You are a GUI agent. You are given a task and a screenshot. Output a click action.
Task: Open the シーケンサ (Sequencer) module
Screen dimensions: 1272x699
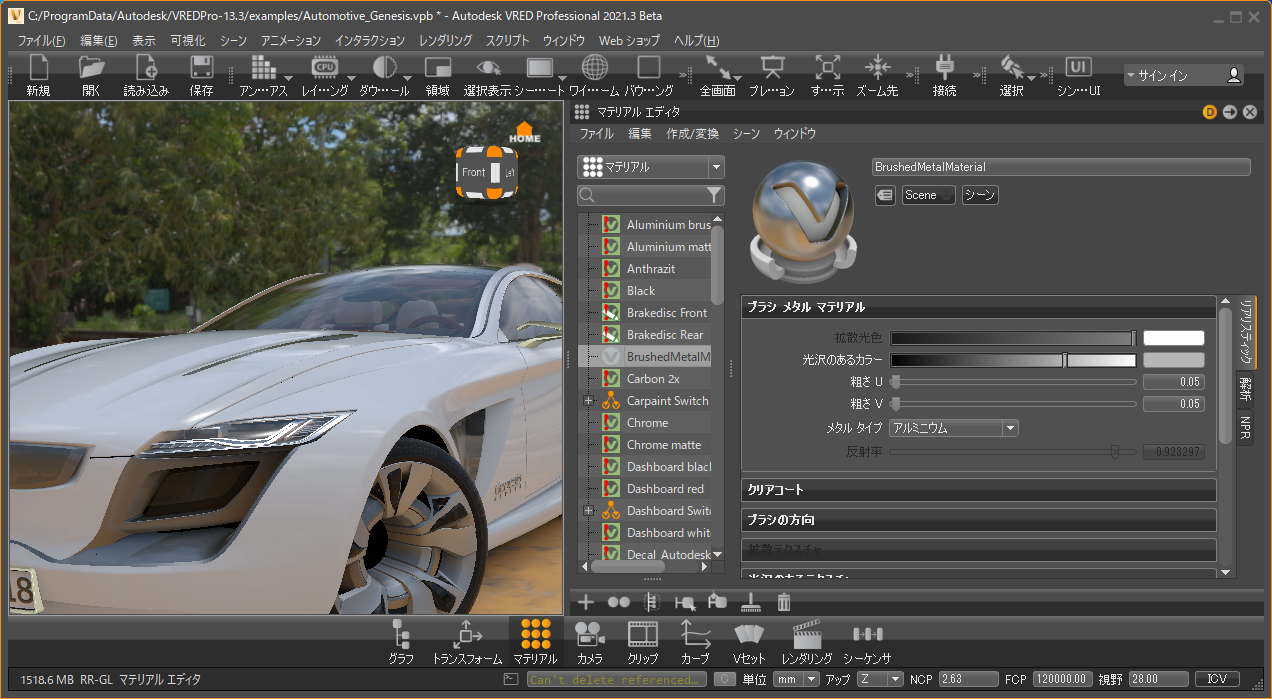tap(867, 642)
